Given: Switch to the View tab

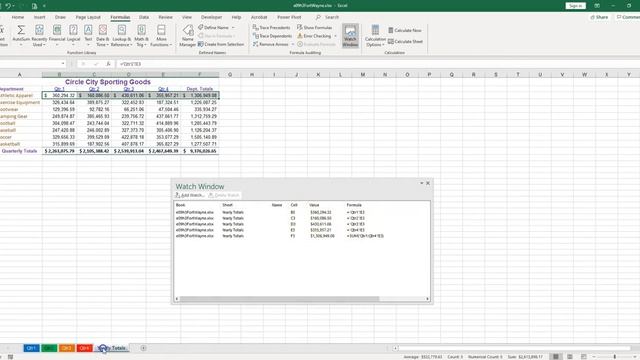Looking at the screenshot, I should tap(187, 17).
